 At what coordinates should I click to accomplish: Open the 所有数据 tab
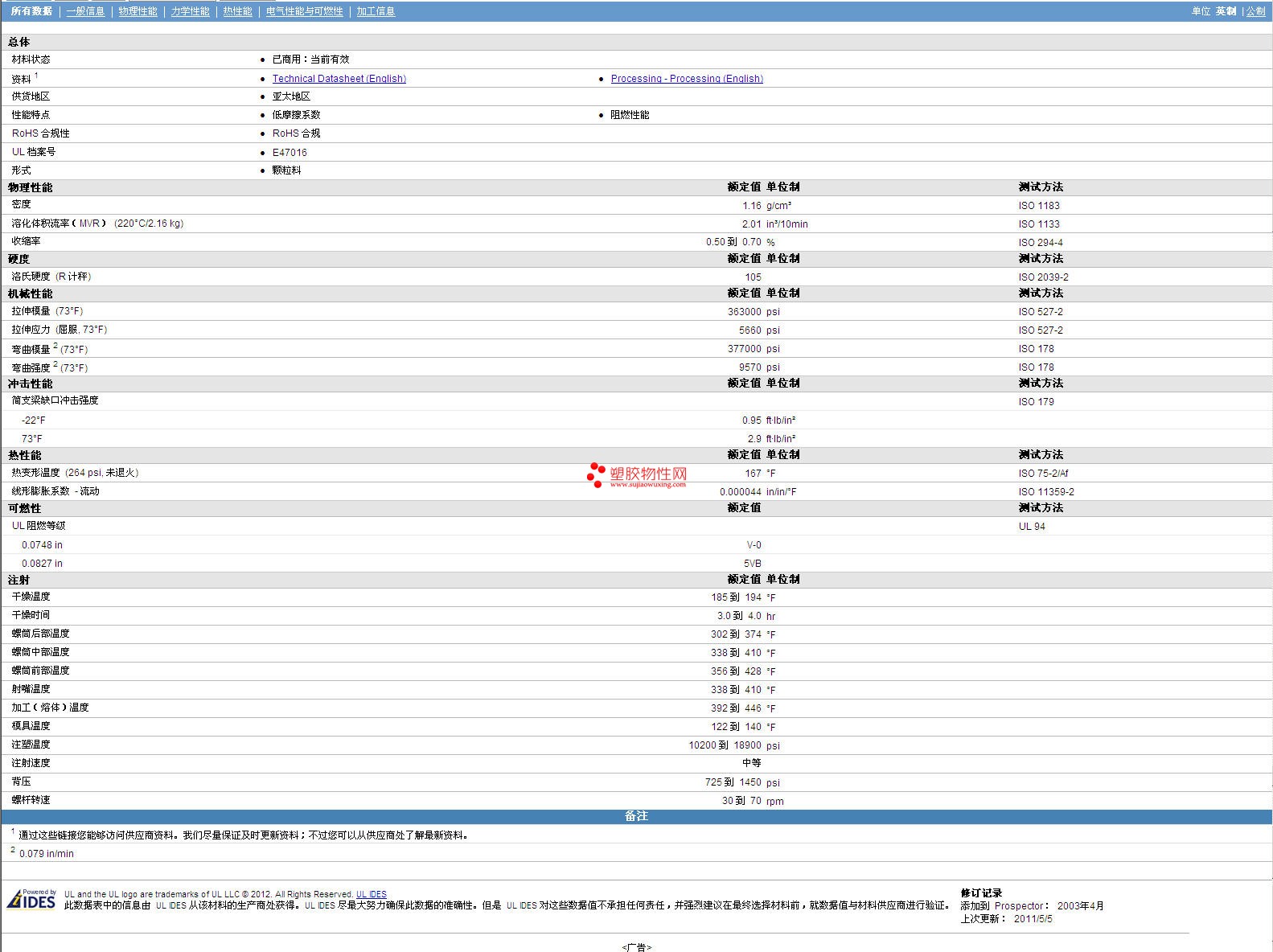coord(31,11)
